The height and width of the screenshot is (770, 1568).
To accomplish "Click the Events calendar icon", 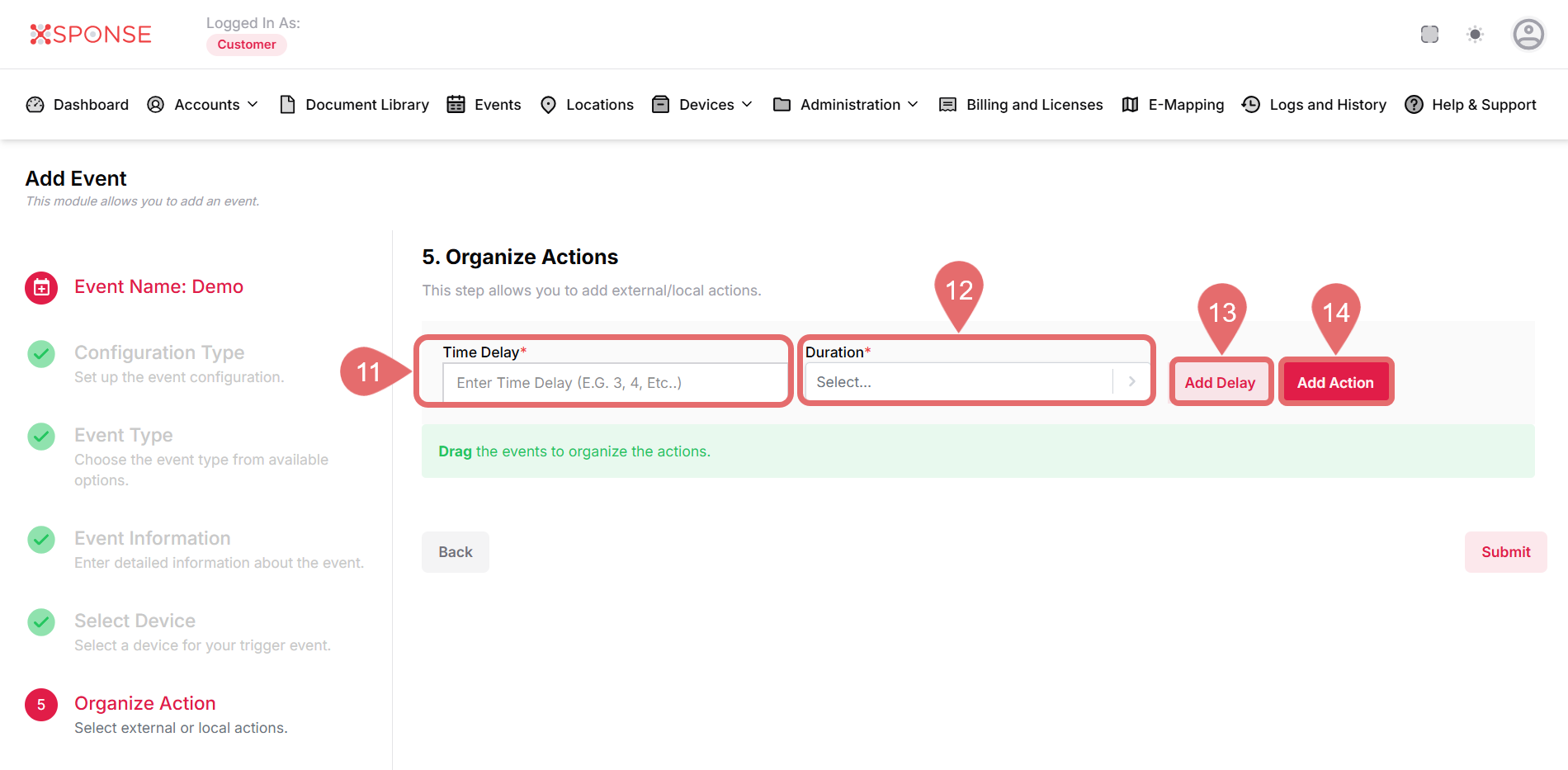I will point(456,105).
